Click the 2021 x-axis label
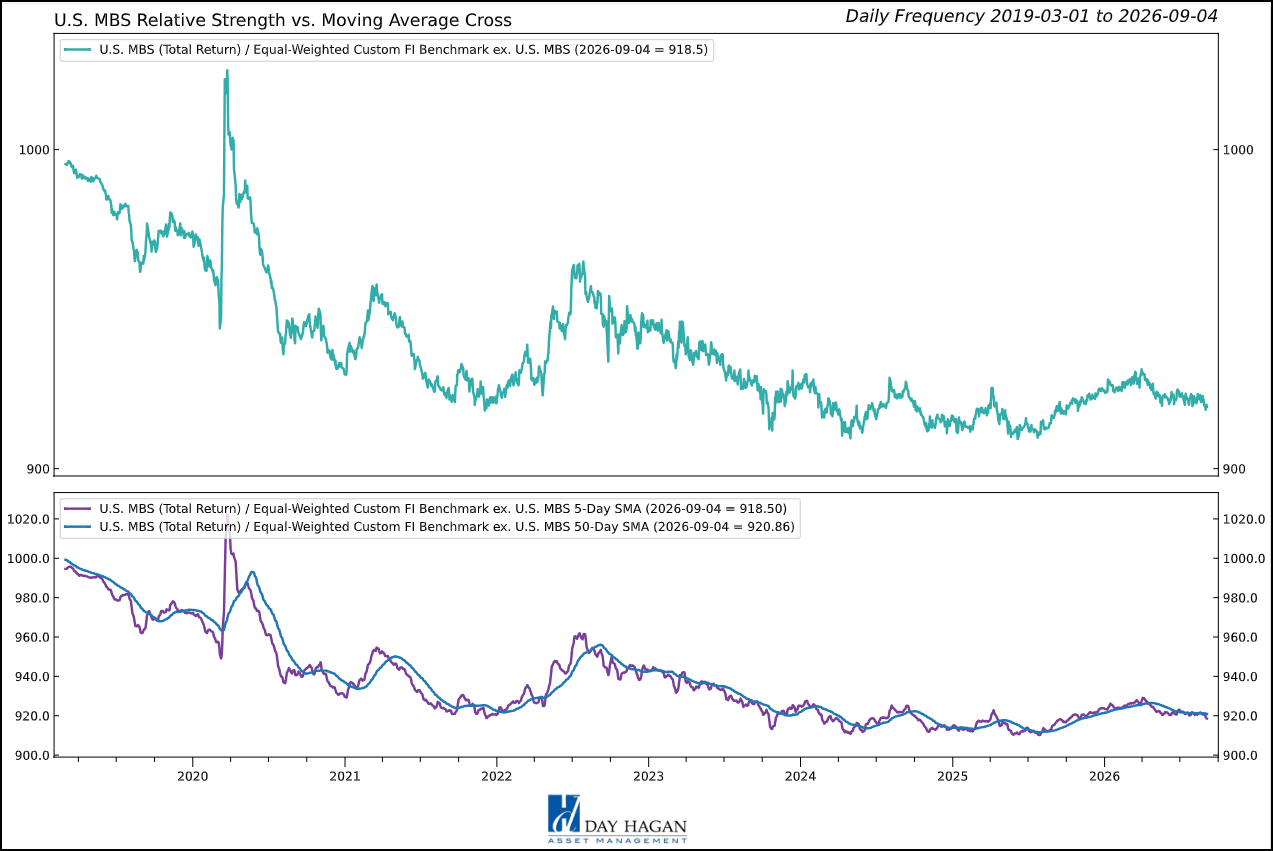This screenshot has width=1273, height=851. pos(344,776)
